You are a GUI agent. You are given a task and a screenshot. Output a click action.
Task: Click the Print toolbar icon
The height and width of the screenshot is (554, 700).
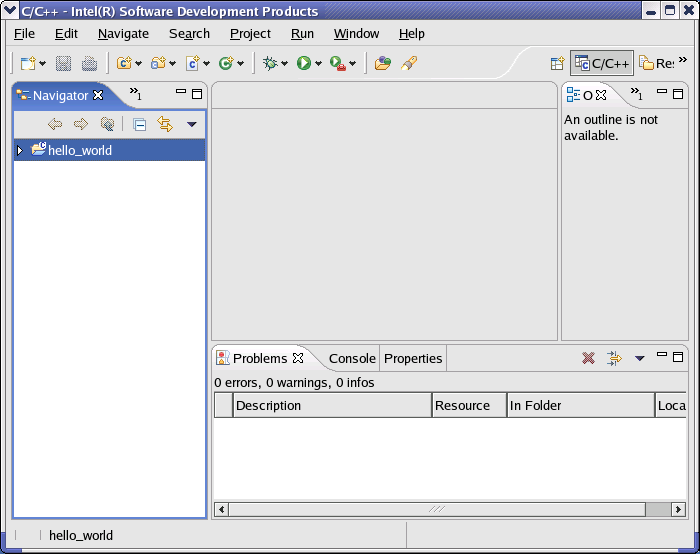pos(89,63)
